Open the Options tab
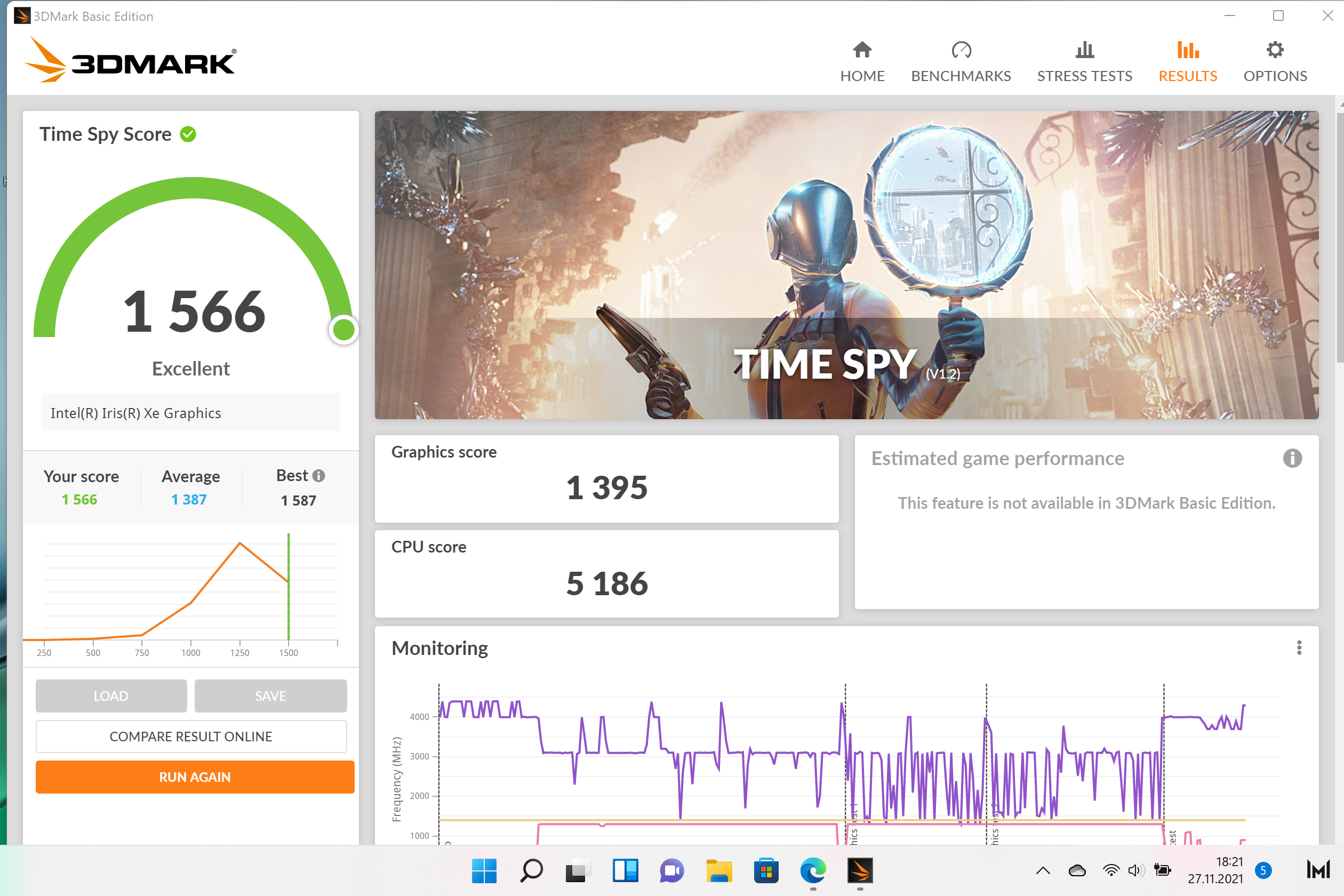1344x896 pixels. click(x=1275, y=62)
